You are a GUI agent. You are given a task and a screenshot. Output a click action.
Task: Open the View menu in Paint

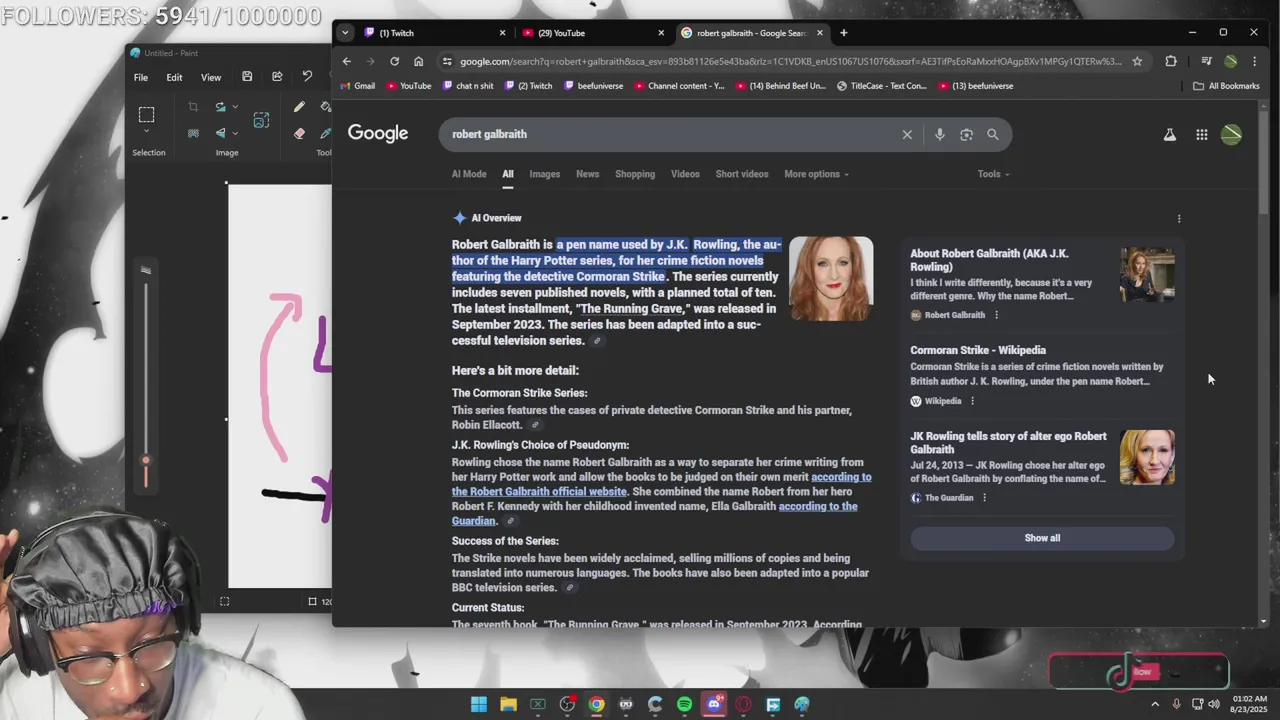[211, 77]
